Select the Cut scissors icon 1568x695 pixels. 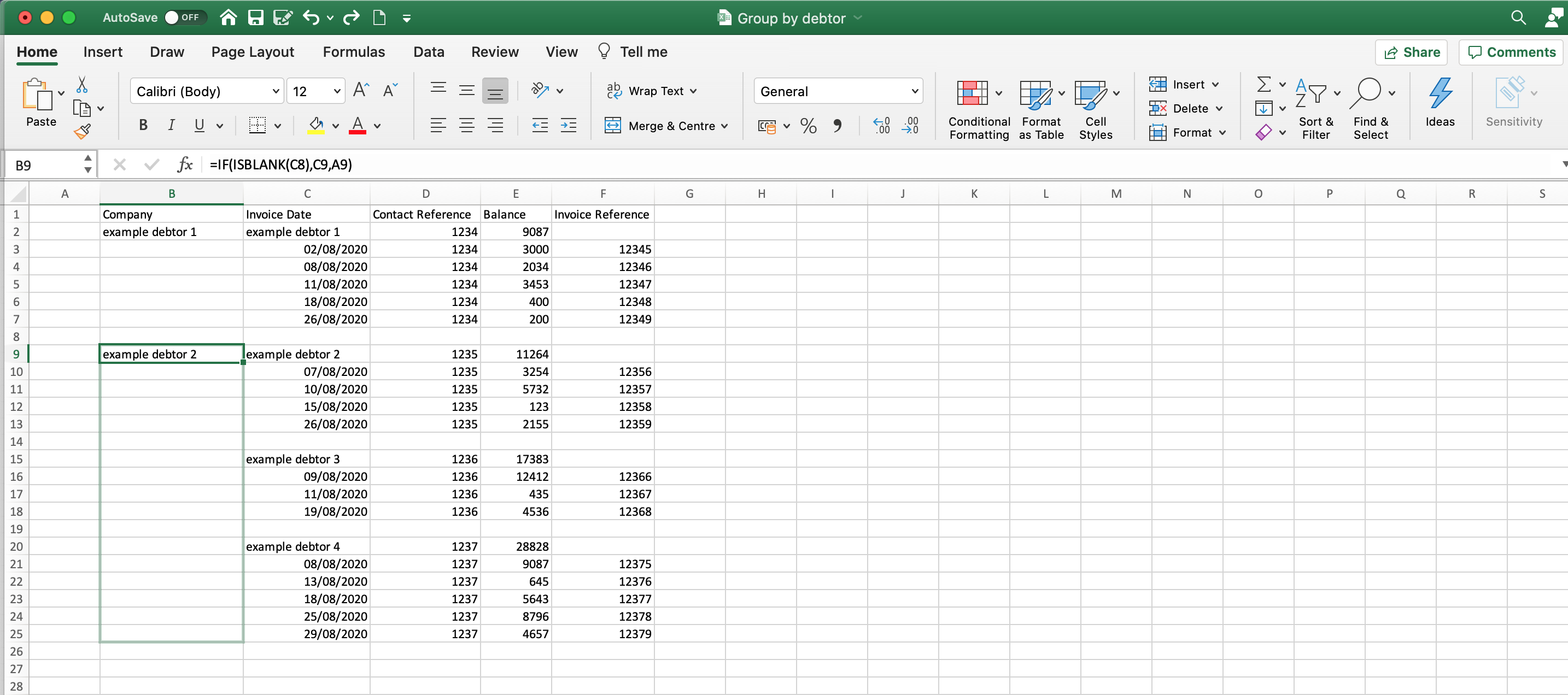(81, 84)
